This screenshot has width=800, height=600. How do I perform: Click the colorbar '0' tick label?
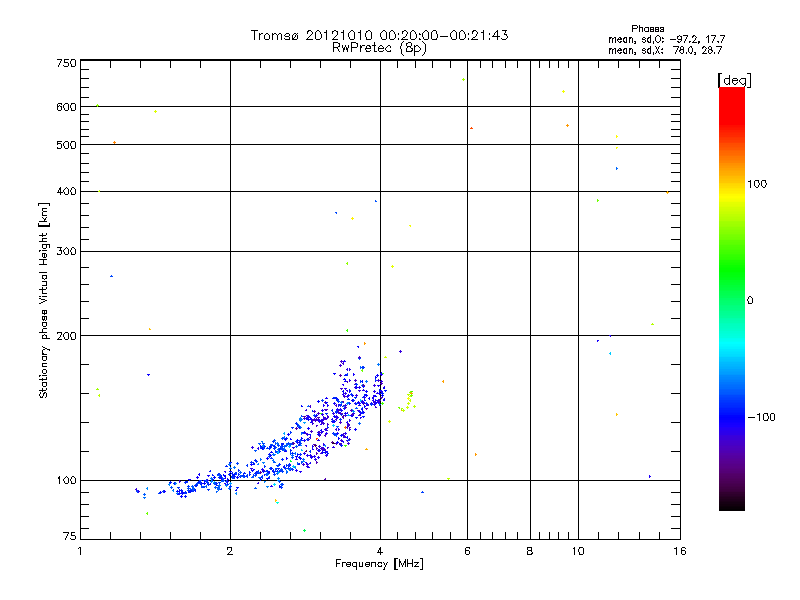750,301
